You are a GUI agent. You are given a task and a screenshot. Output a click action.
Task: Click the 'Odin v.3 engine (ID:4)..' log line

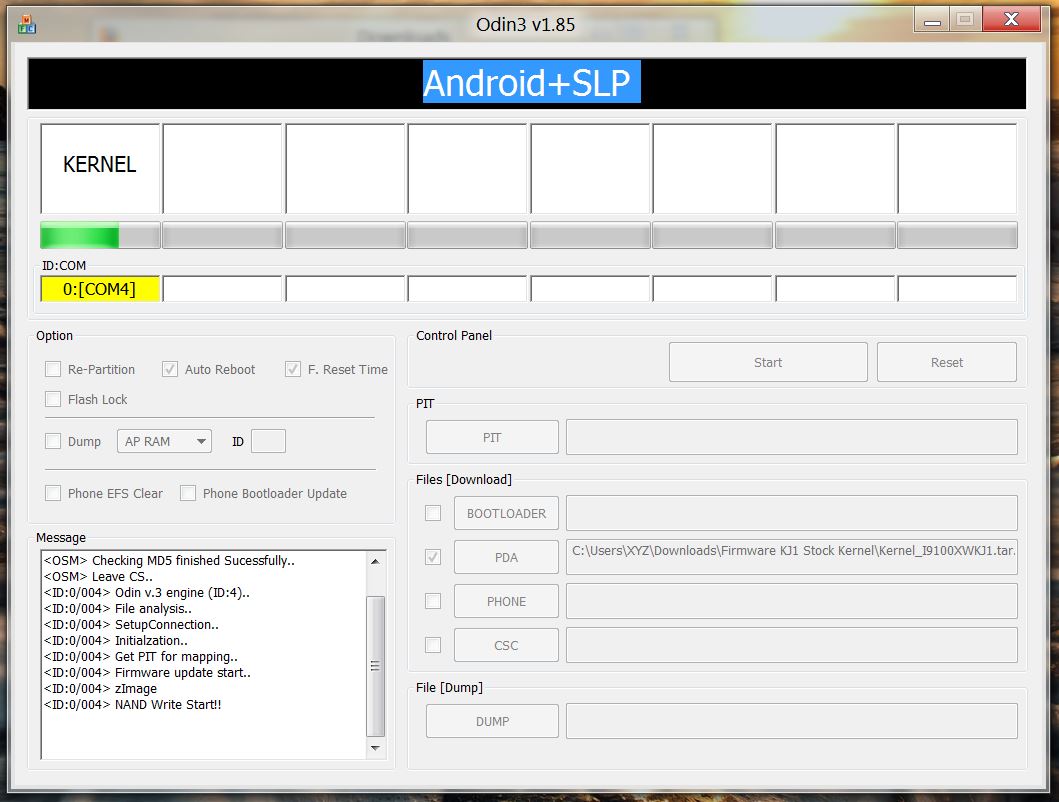147,593
